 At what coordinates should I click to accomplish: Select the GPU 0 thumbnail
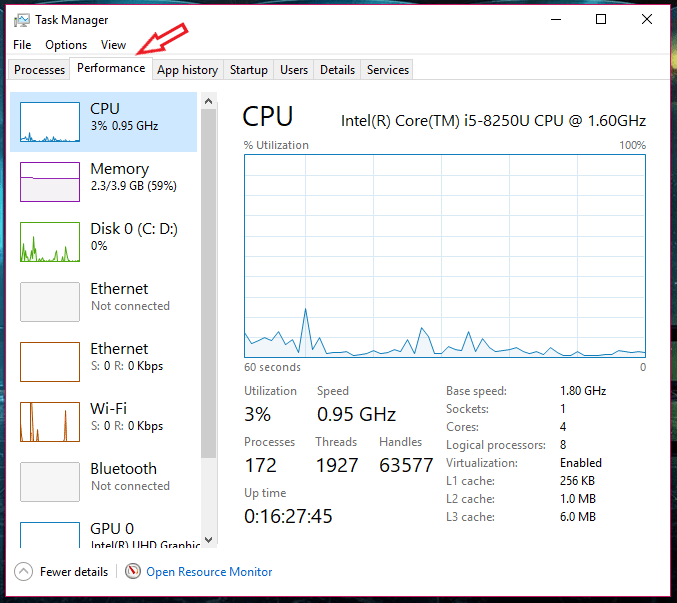(50, 535)
